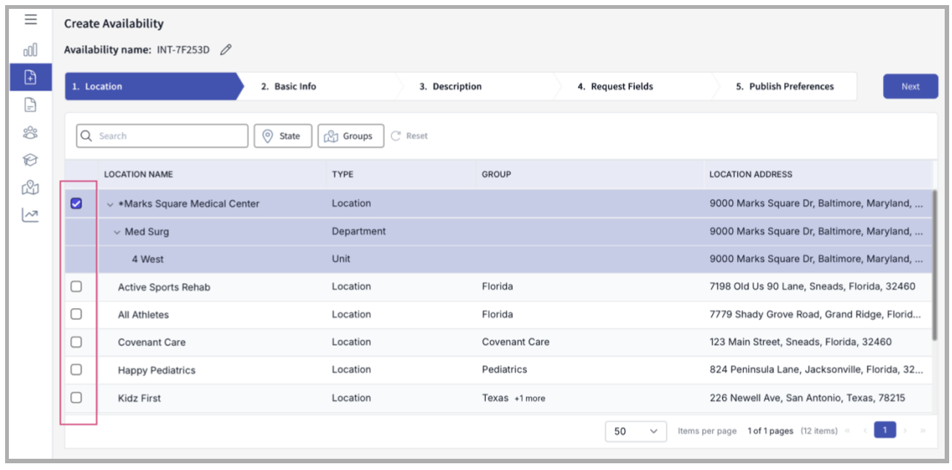
Task: Click the bar chart sidebar icon
Action: click(x=30, y=49)
